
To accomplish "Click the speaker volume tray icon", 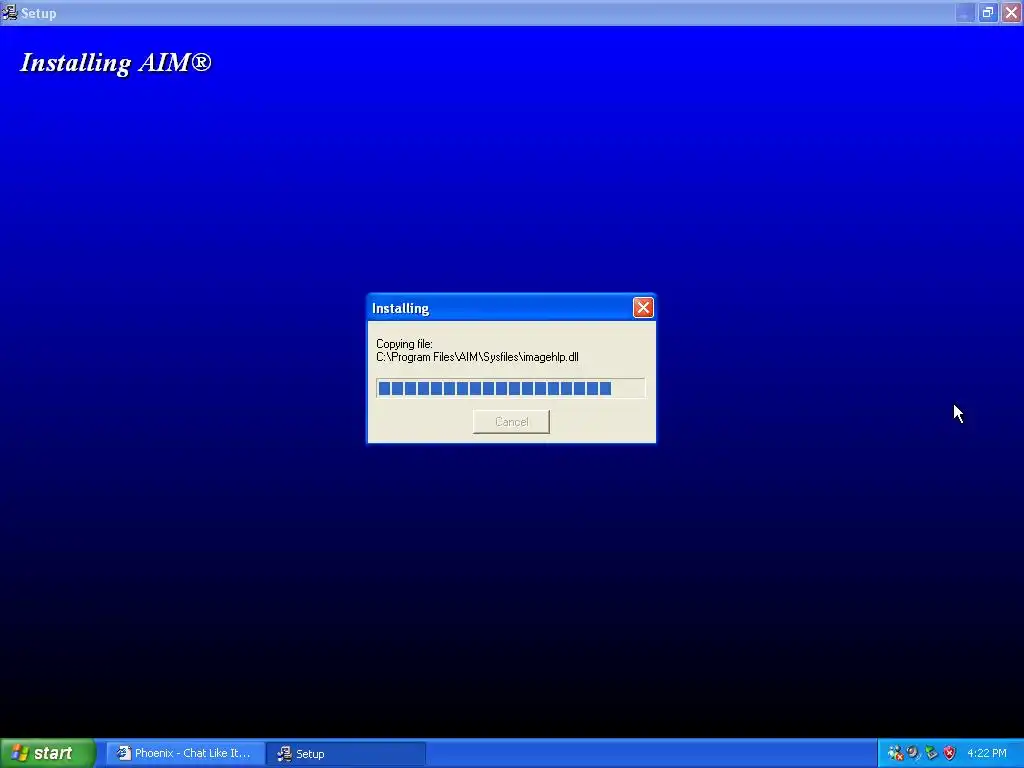I will tap(913, 753).
